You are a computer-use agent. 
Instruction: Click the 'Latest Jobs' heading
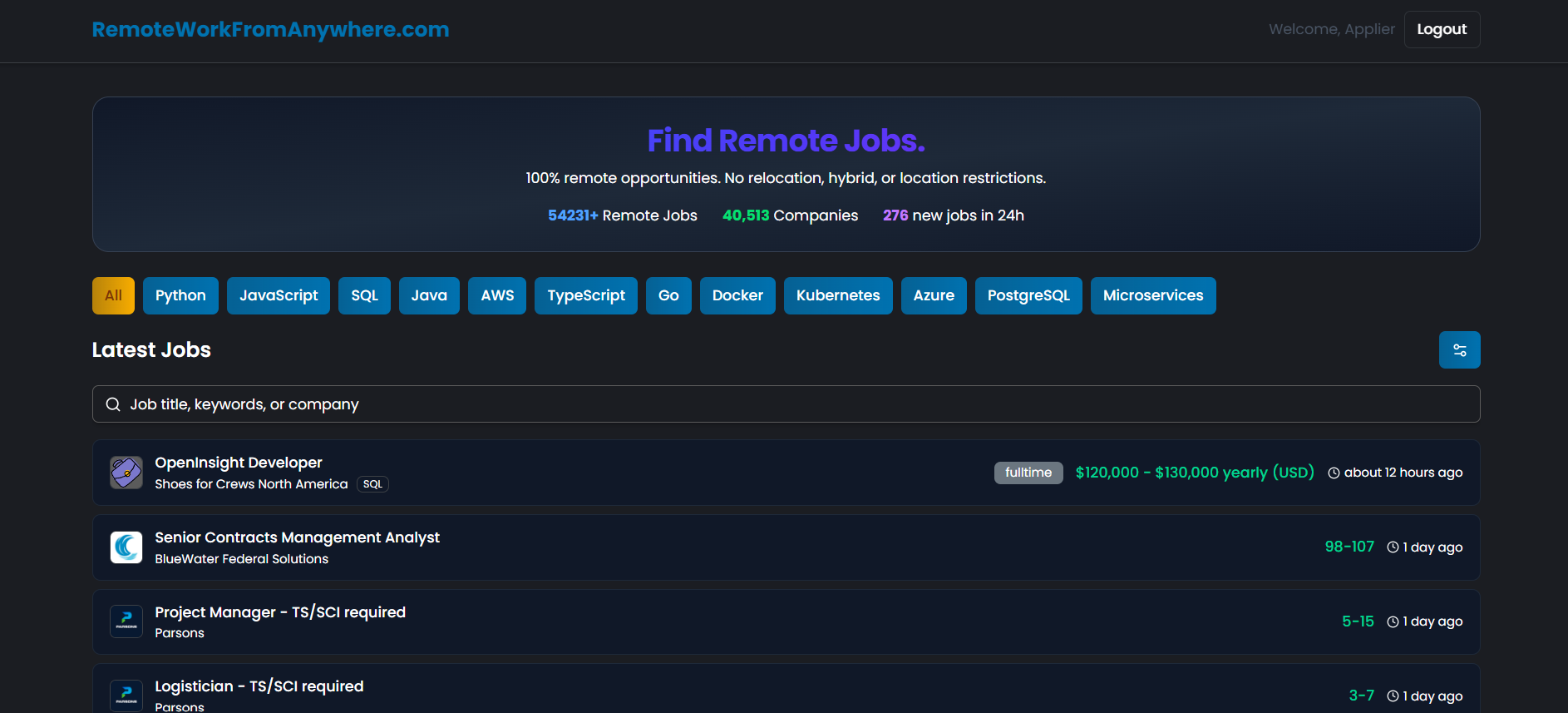(x=151, y=349)
